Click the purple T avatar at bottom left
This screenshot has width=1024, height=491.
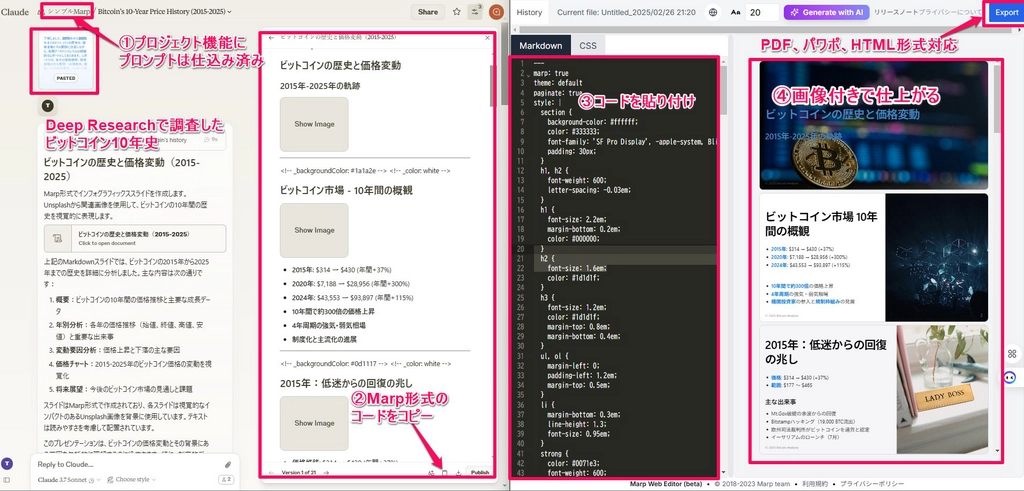point(7,463)
